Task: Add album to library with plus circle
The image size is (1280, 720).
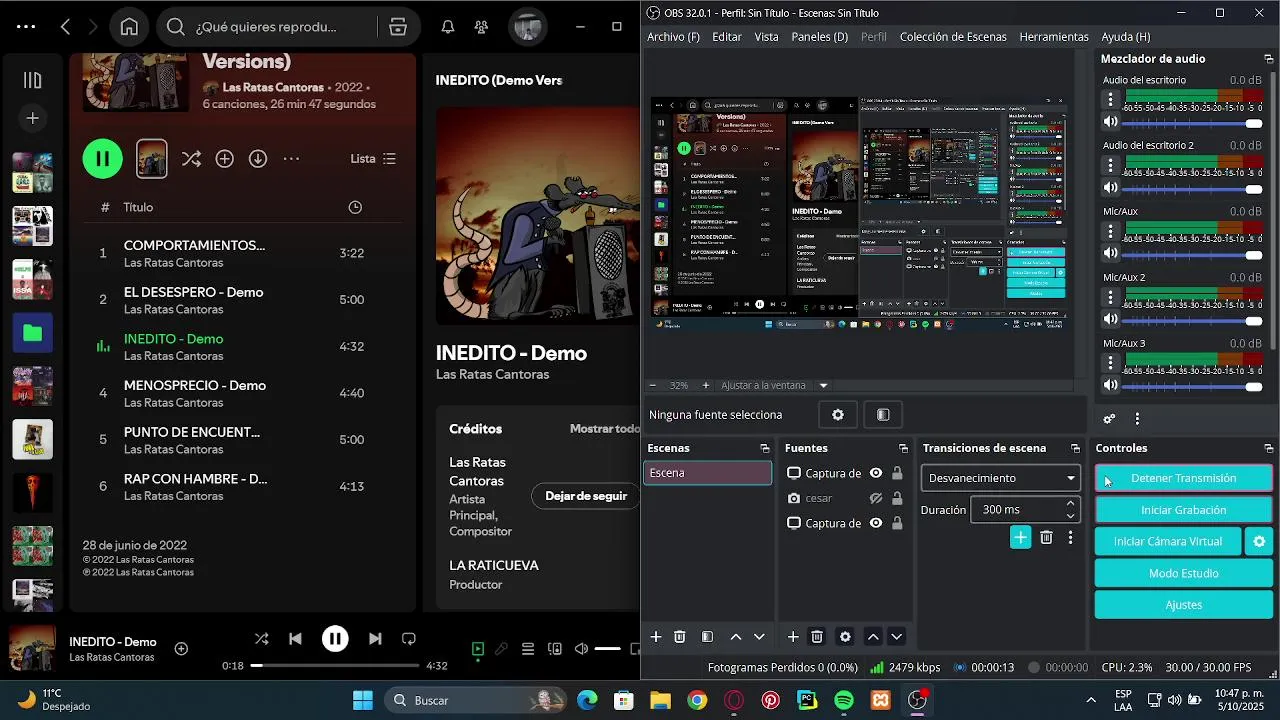Action: 224,158
